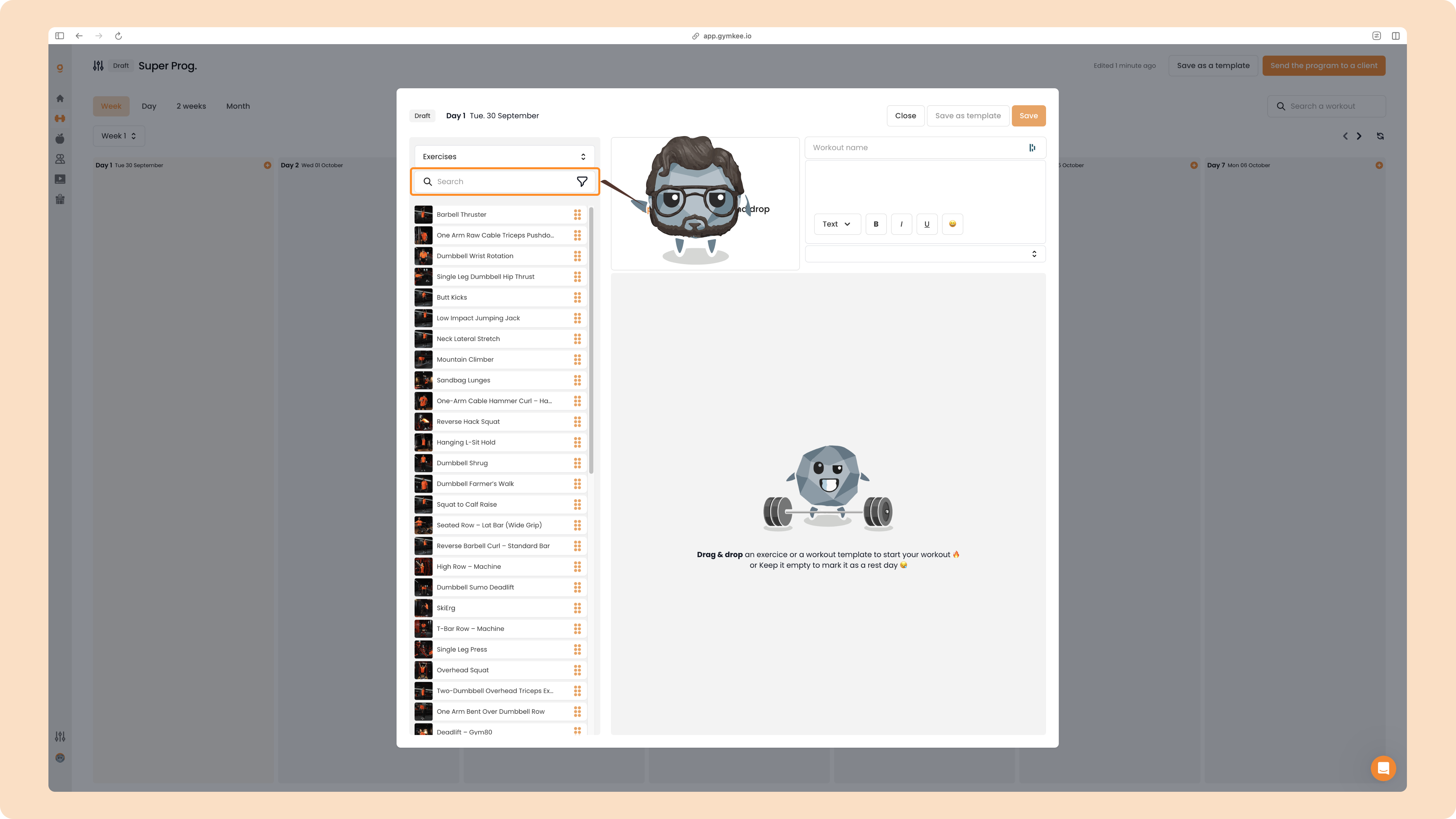Open the dumbbell programs icon in sidebar
This screenshot has width=1456, height=819.
pyautogui.click(x=60, y=119)
